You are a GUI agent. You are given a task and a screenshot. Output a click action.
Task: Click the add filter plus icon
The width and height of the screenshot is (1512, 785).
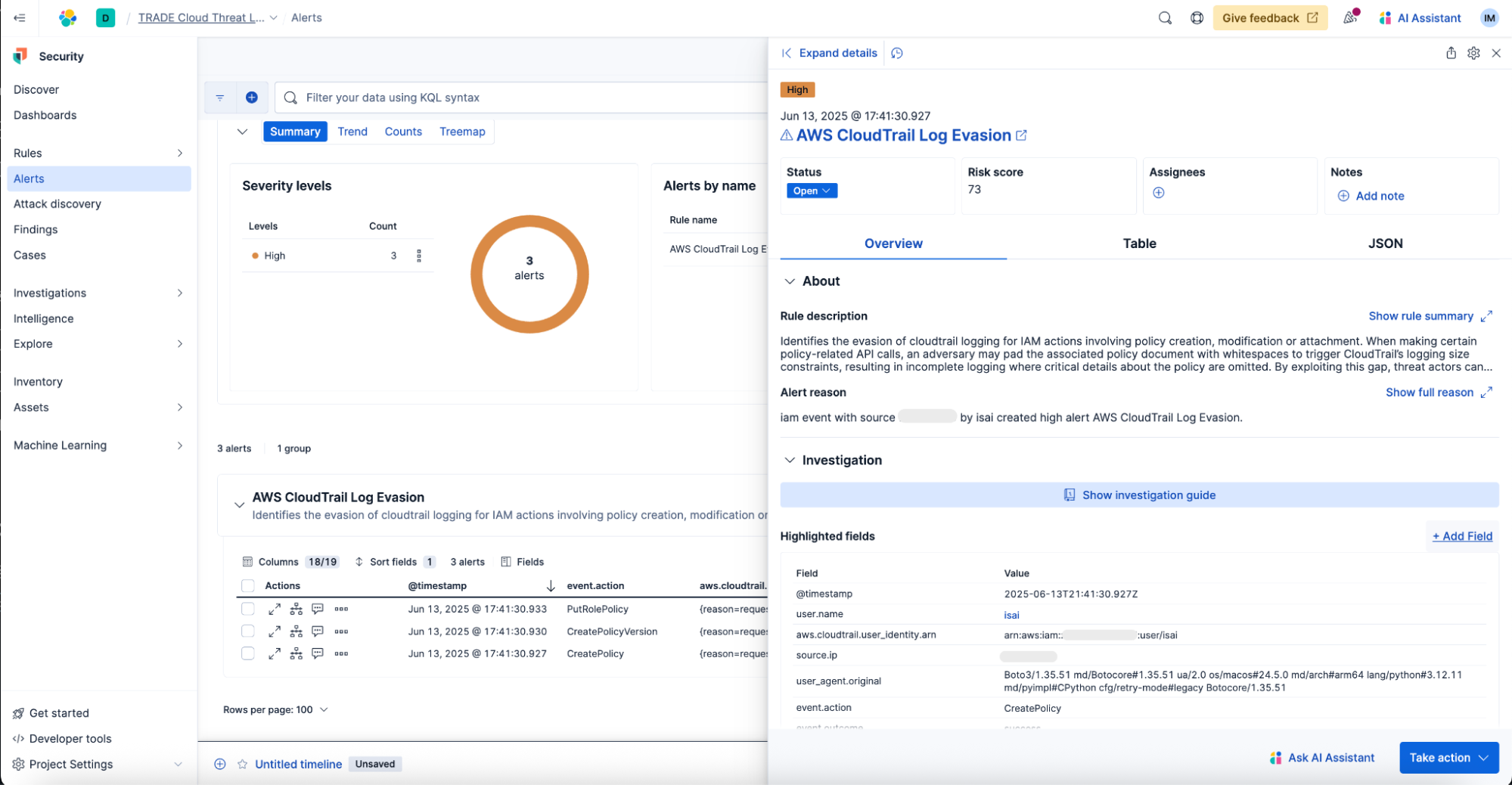point(252,98)
